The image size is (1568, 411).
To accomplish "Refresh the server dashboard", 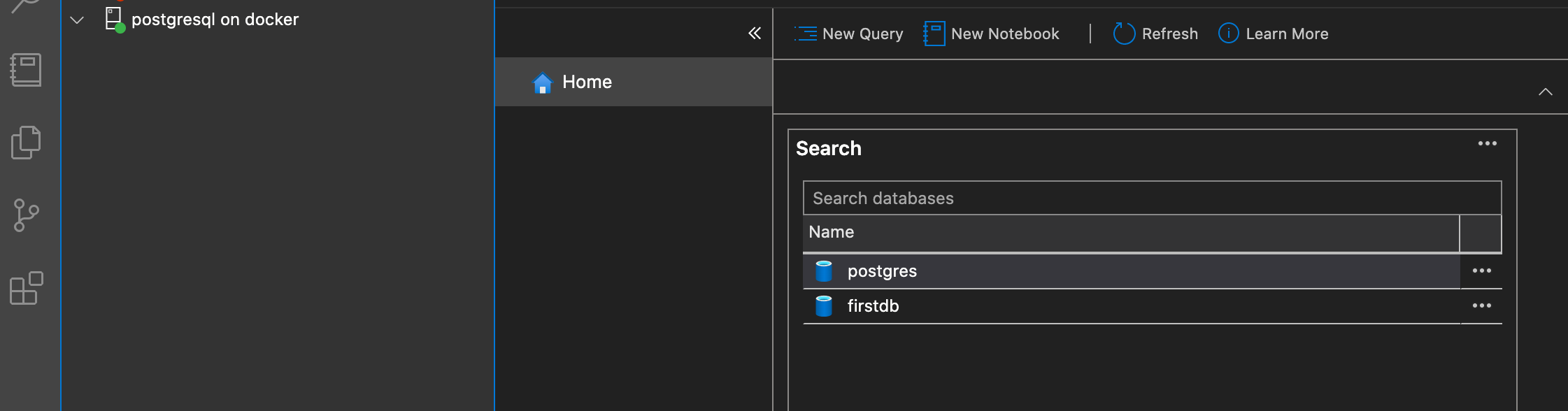I will point(1155,34).
